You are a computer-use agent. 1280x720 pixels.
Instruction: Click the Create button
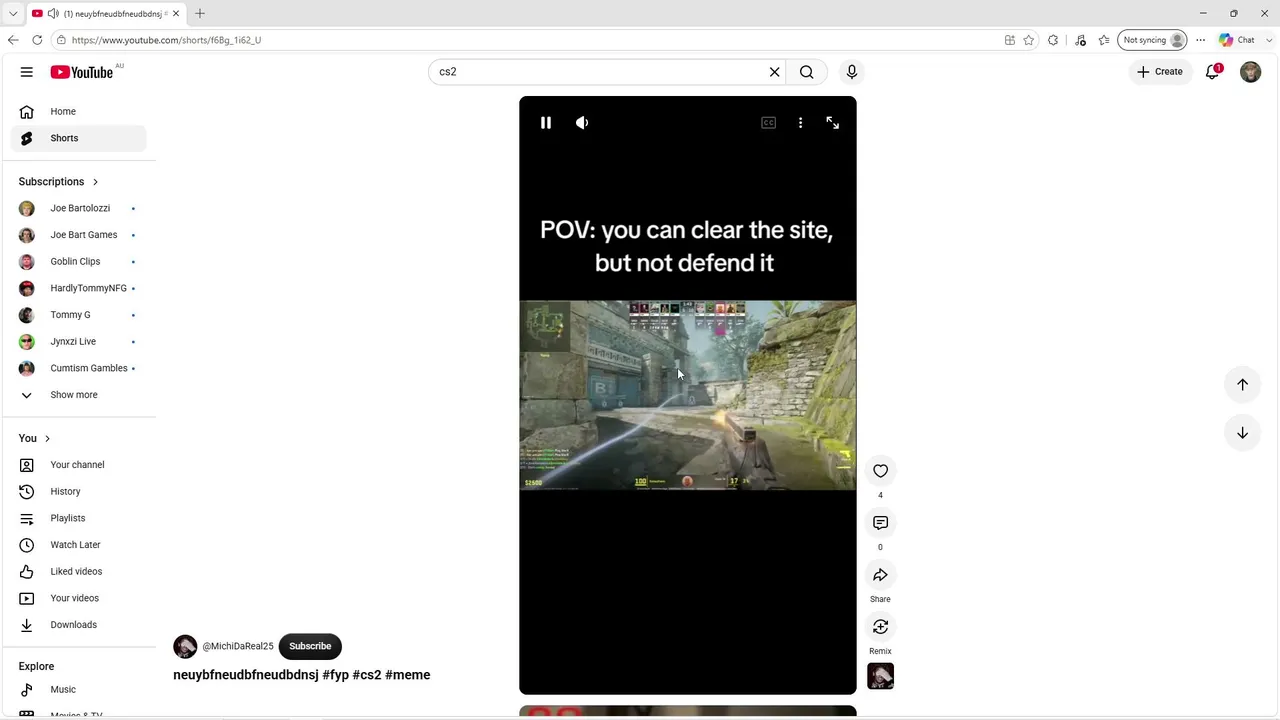point(1160,72)
